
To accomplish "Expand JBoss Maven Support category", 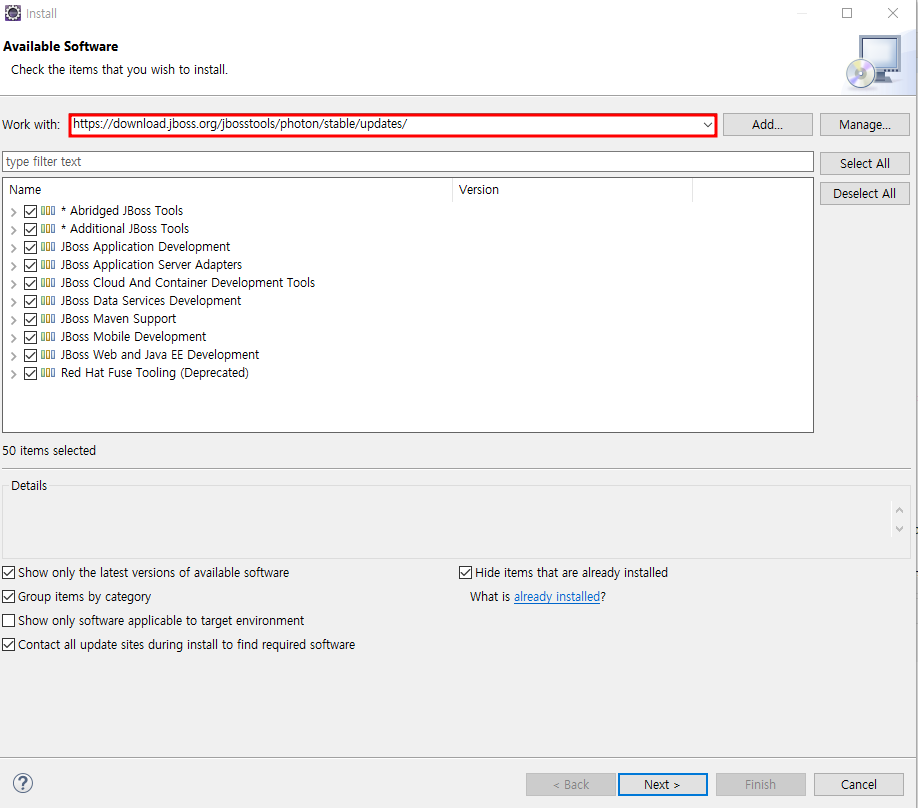I will [13, 320].
